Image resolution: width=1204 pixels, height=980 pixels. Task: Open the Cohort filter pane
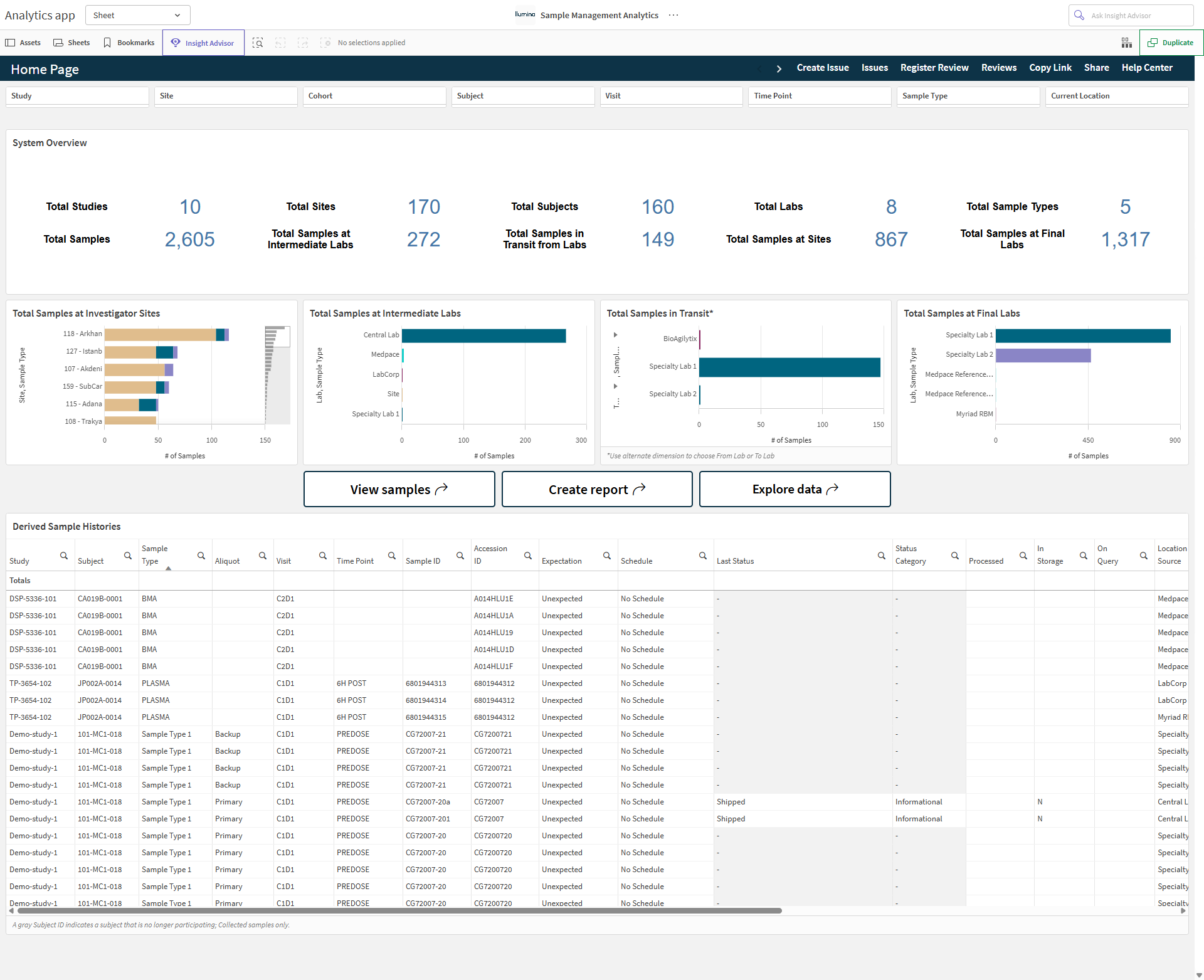click(x=374, y=96)
